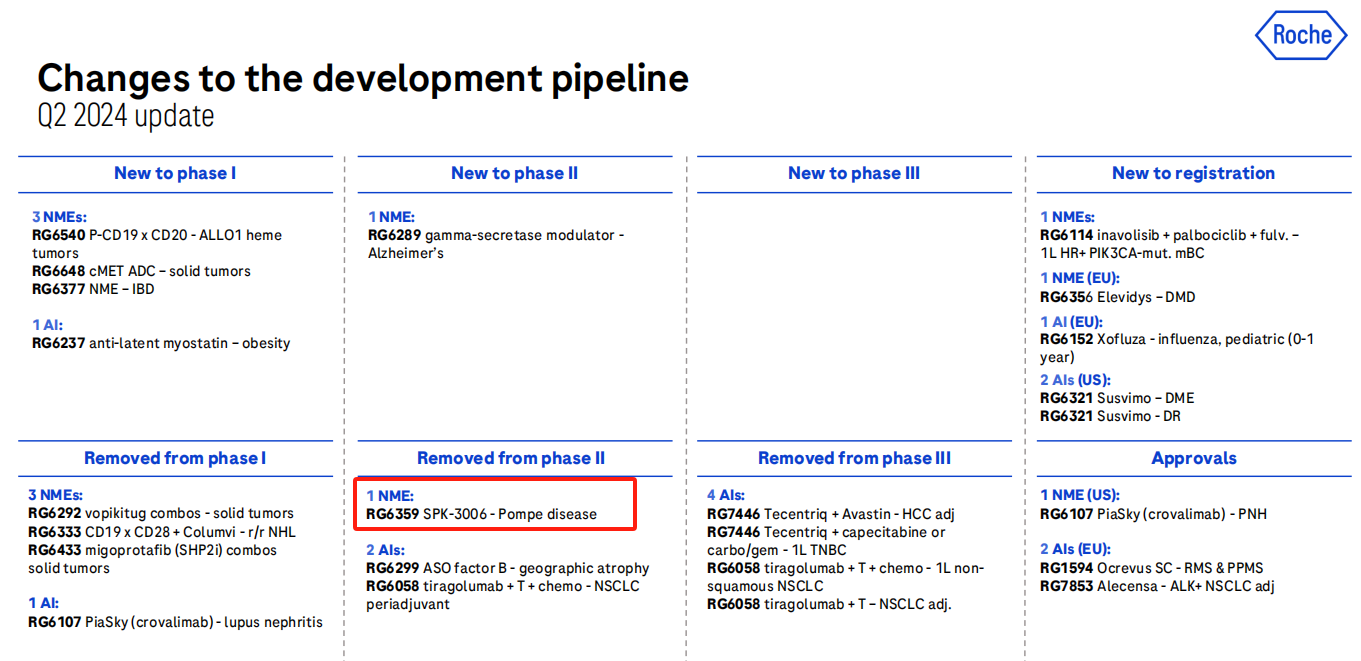Screen dimensions: 1361x661
Task: Select RG6321 Susvimo – DR entry
Action: pyautogui.click(x=1110, y=416)
